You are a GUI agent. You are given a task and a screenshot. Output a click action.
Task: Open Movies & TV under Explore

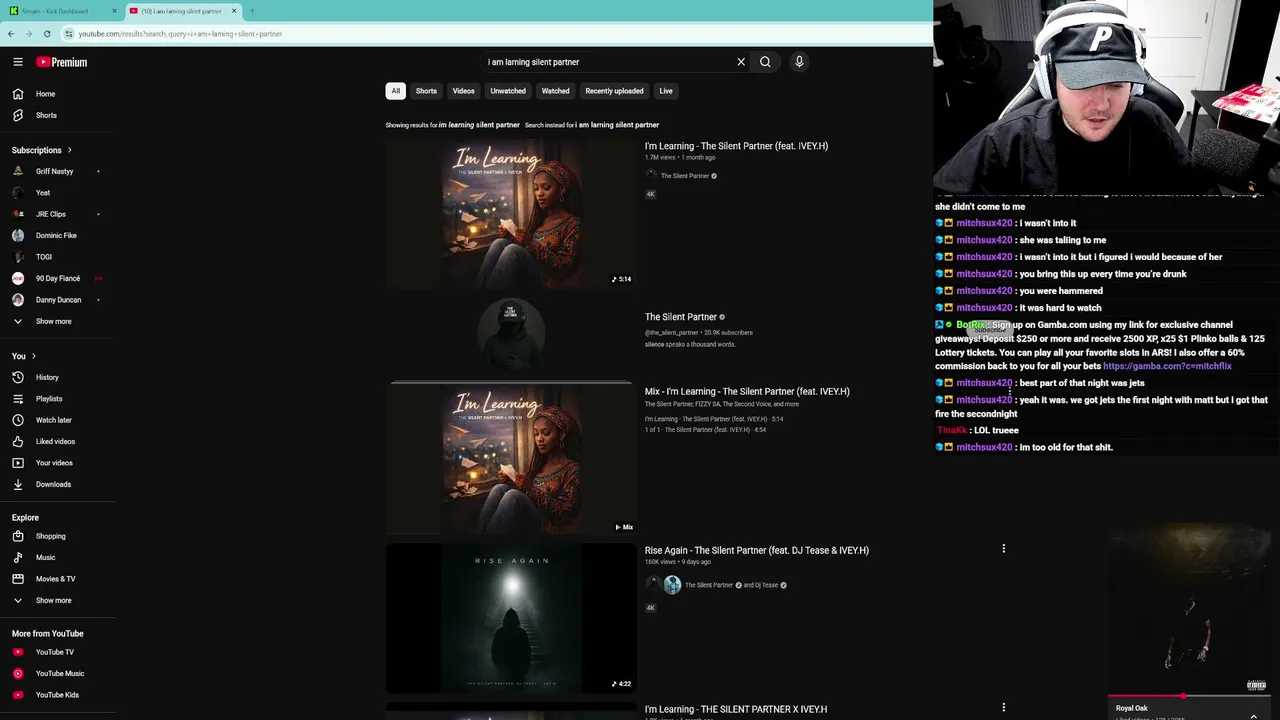(x=58, y=579)
